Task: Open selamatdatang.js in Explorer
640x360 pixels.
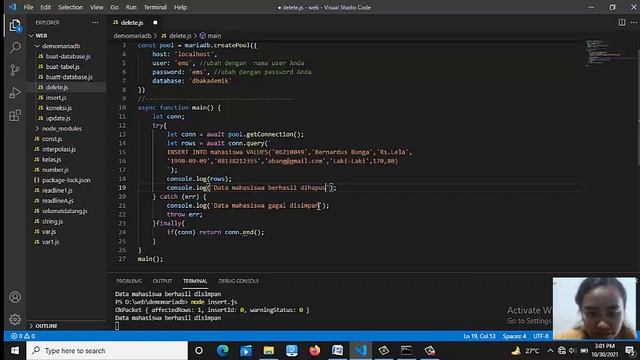Action: (x=64, y=211)
